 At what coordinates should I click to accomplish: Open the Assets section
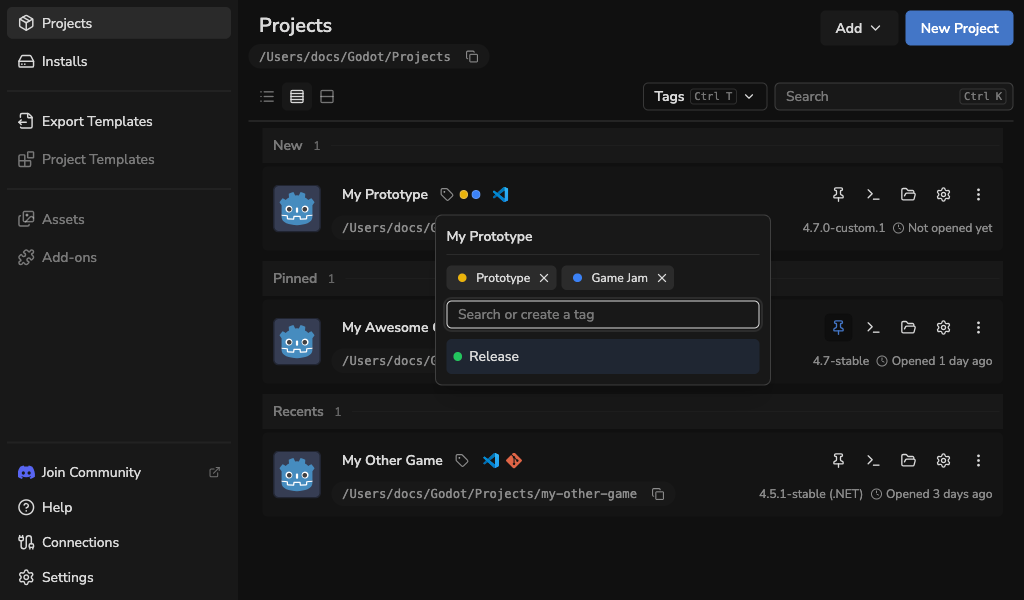point(118,219)
